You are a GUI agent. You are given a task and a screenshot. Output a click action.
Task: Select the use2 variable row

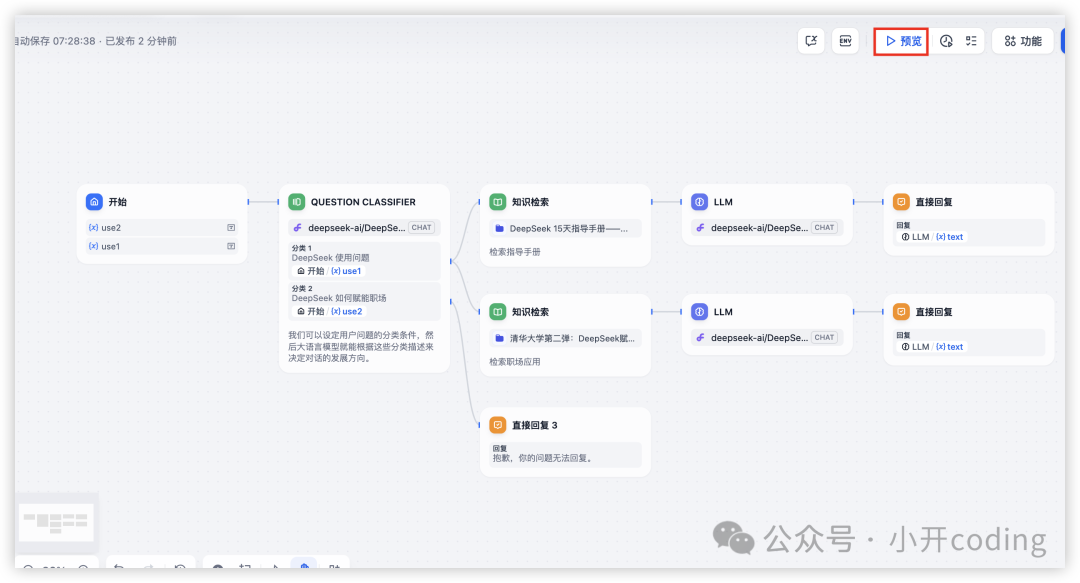[162, 227]
